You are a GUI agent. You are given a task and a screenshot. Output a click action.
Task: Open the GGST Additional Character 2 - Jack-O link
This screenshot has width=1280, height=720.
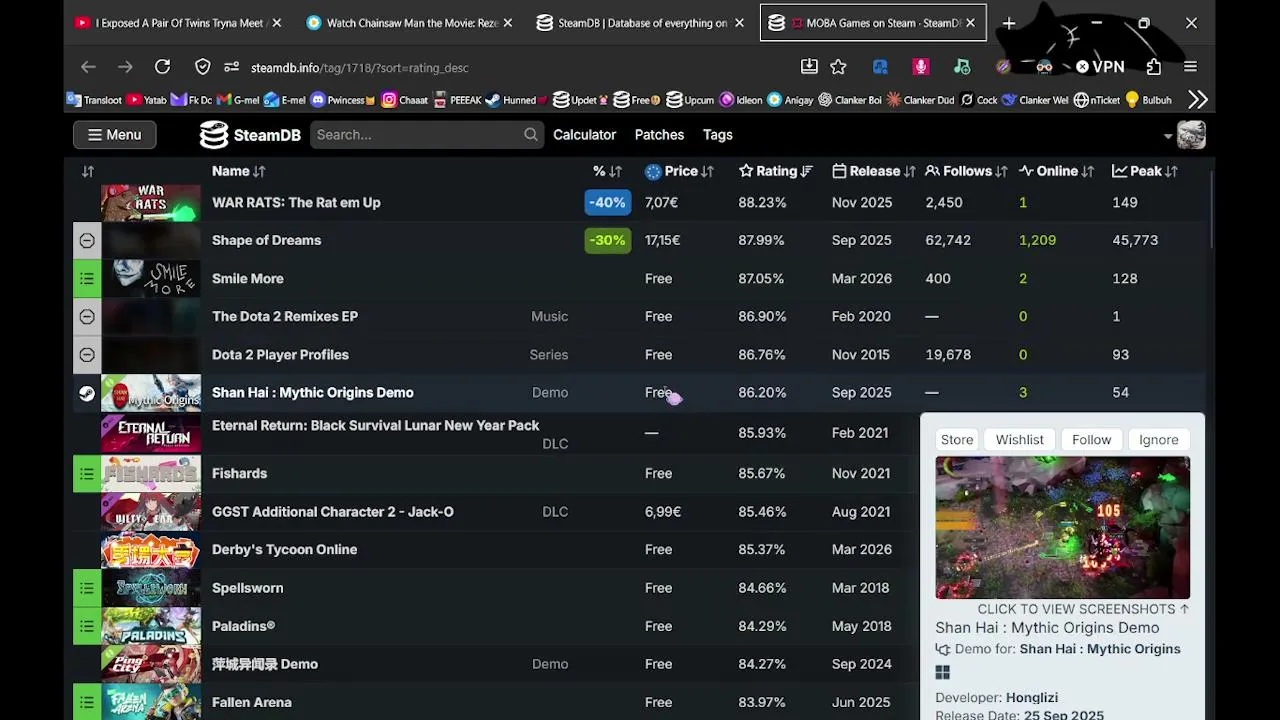pyautogui.click(x=333, y=512)
